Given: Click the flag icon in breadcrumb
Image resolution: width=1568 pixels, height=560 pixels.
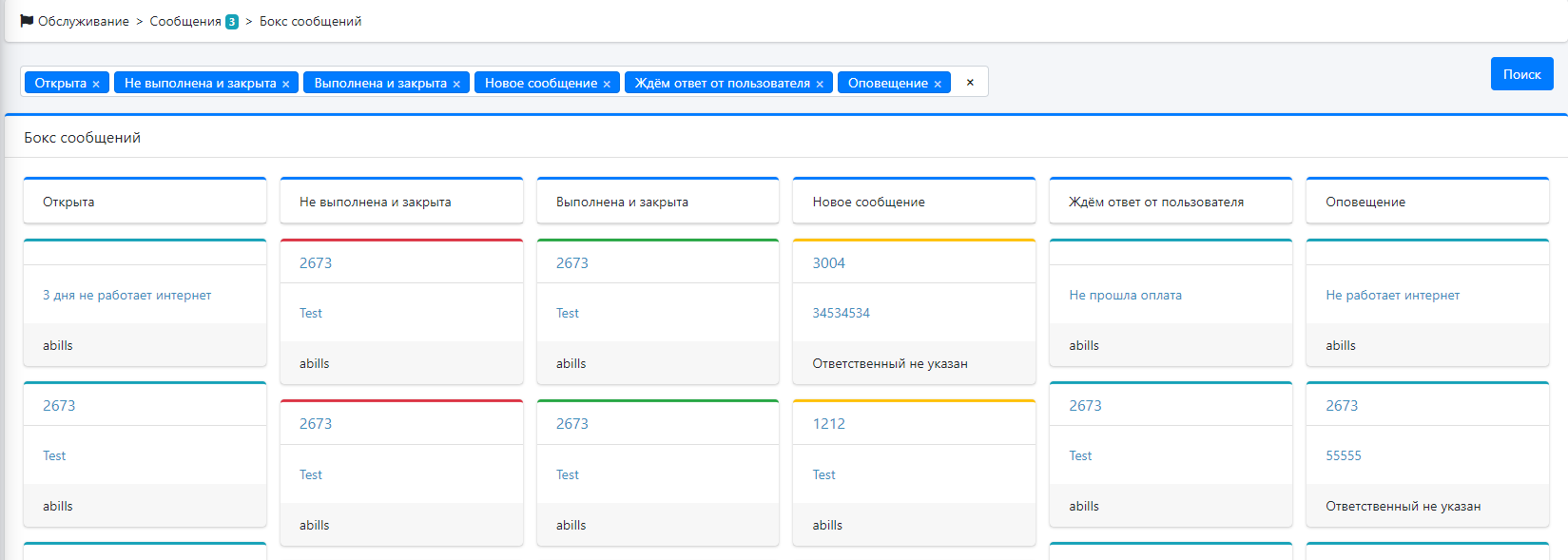Looking at the screenshot, I should click(27, 21).
